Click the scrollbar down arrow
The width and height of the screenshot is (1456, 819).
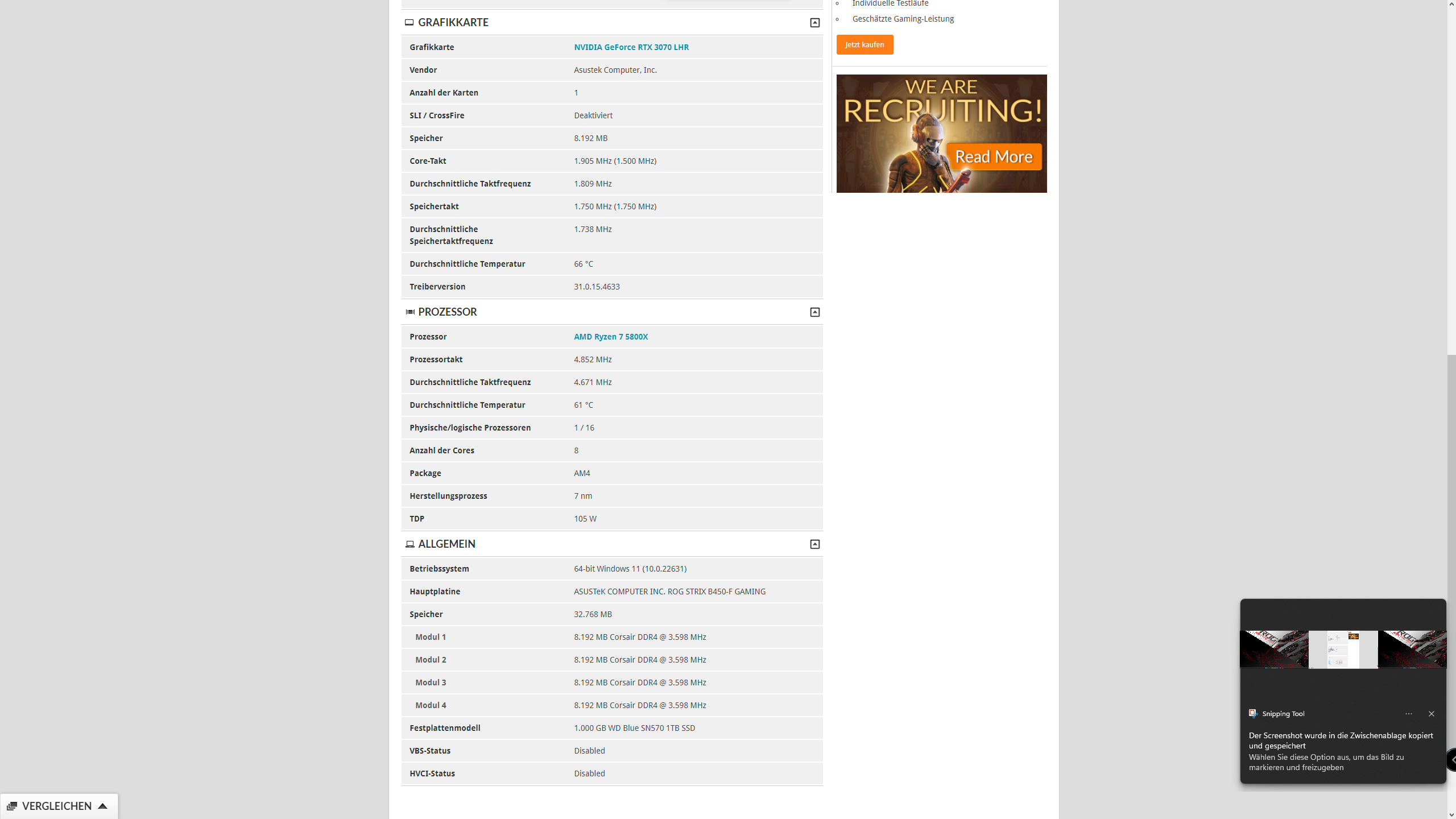(x=1451, y=814)
